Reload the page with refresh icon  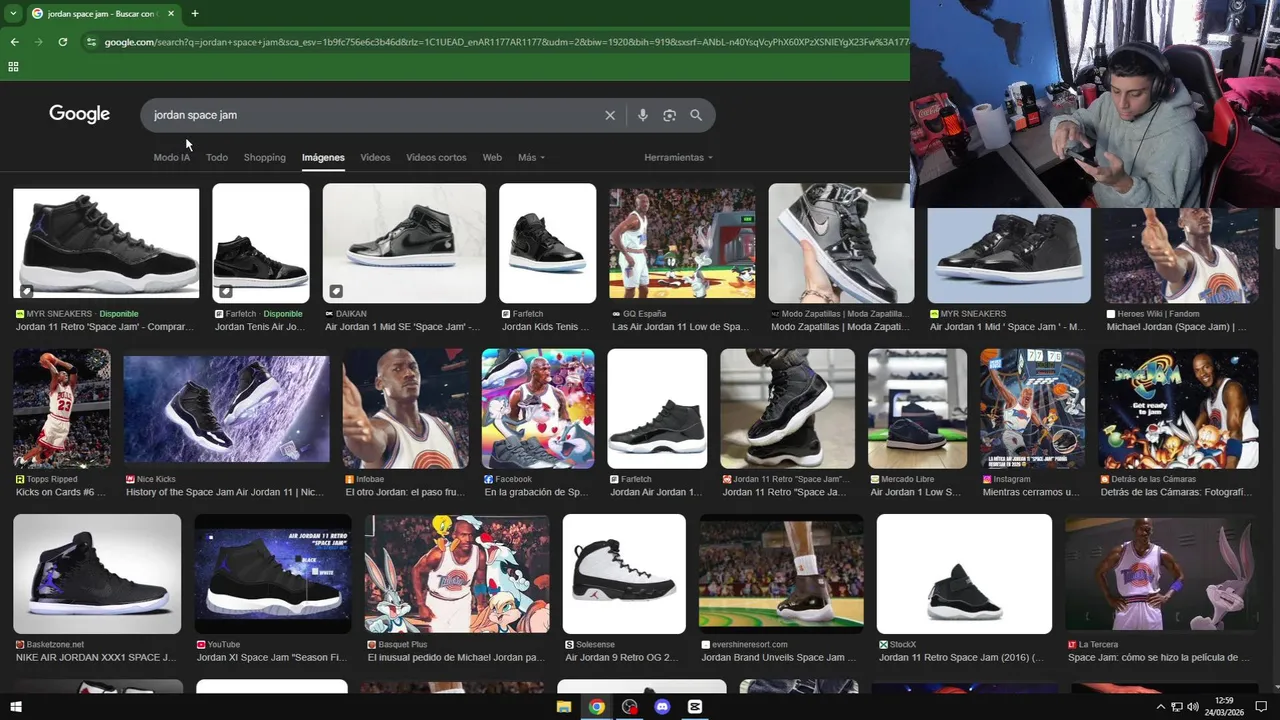coord(62,42)
